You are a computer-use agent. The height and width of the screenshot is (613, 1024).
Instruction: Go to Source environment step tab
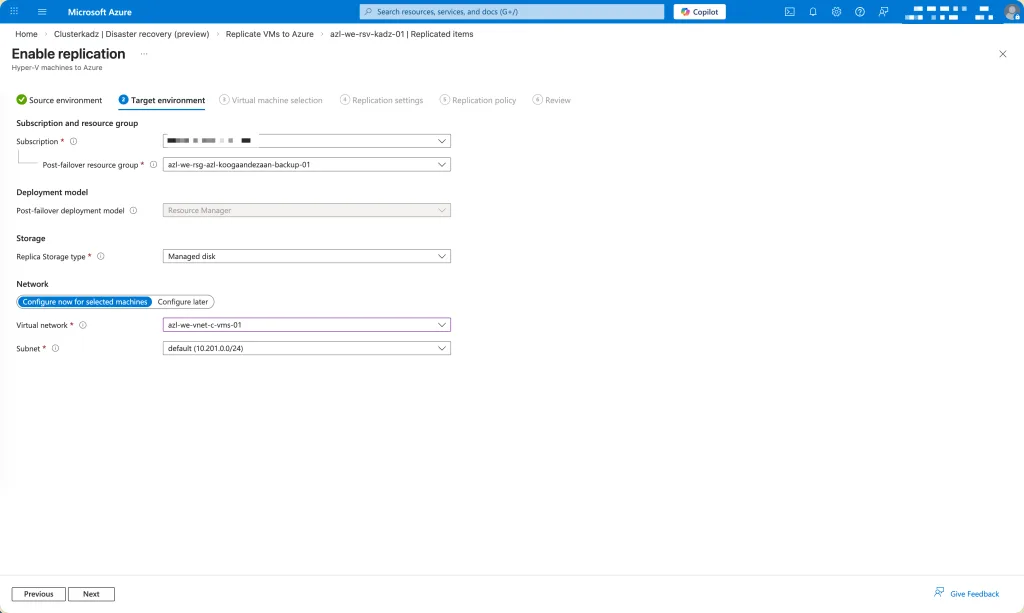[60, 100]
